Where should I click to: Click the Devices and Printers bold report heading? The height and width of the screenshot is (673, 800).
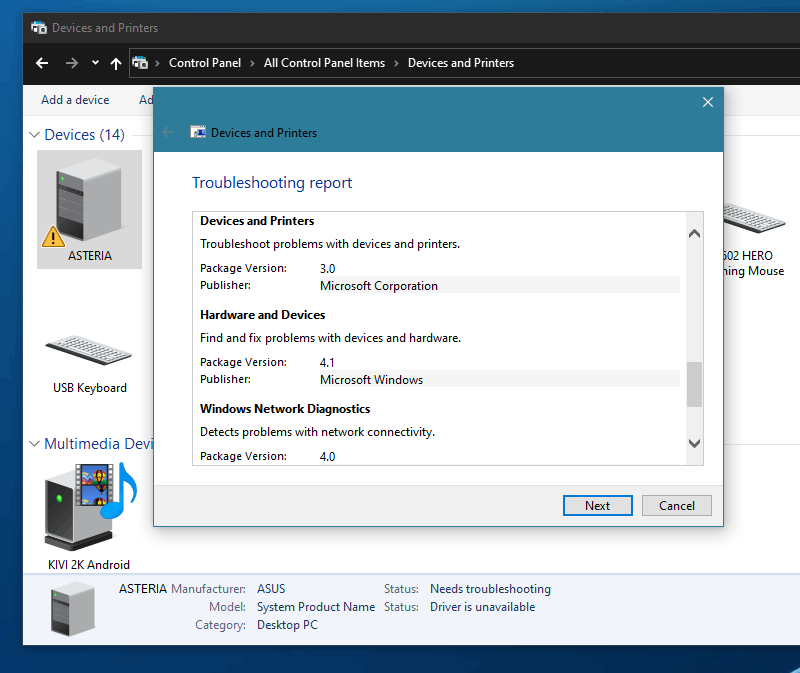coord(257,221)
